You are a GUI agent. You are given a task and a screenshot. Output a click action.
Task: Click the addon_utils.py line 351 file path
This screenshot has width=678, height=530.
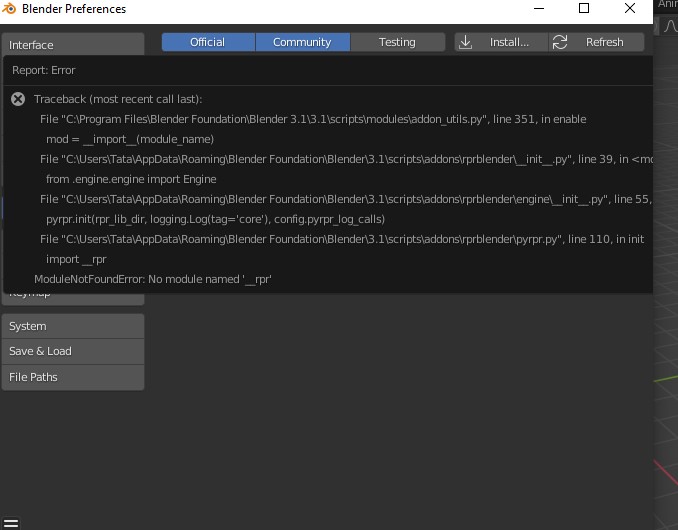point(313,119)
